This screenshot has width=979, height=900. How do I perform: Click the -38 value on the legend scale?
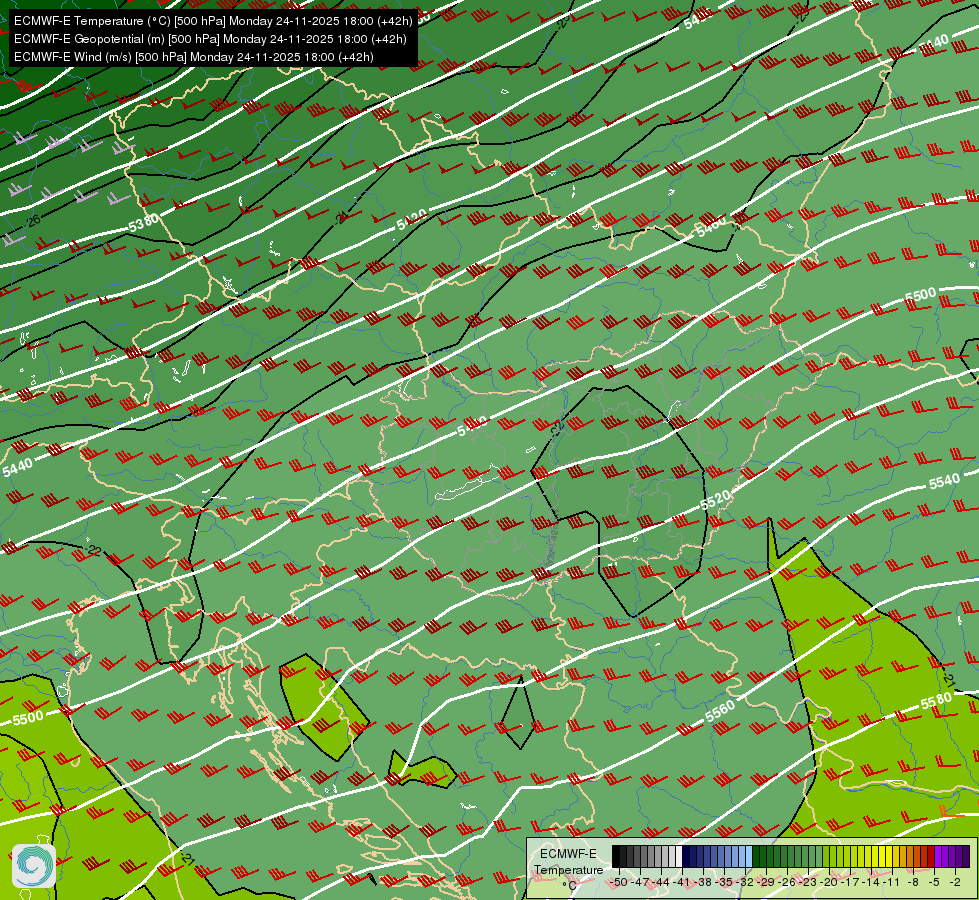[x=702, y=882]
